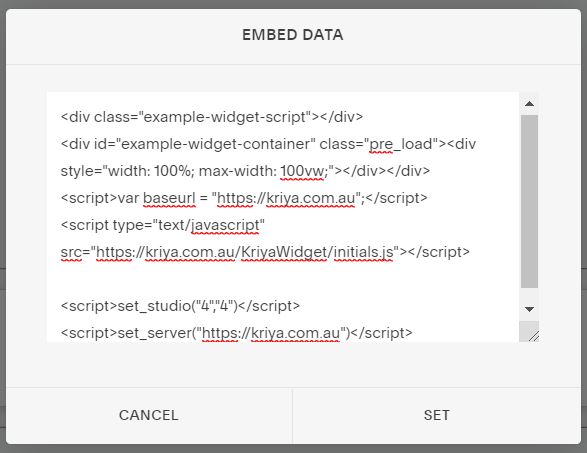
Task: Place cursor in the set_studio script line
Action: (180, 306)
